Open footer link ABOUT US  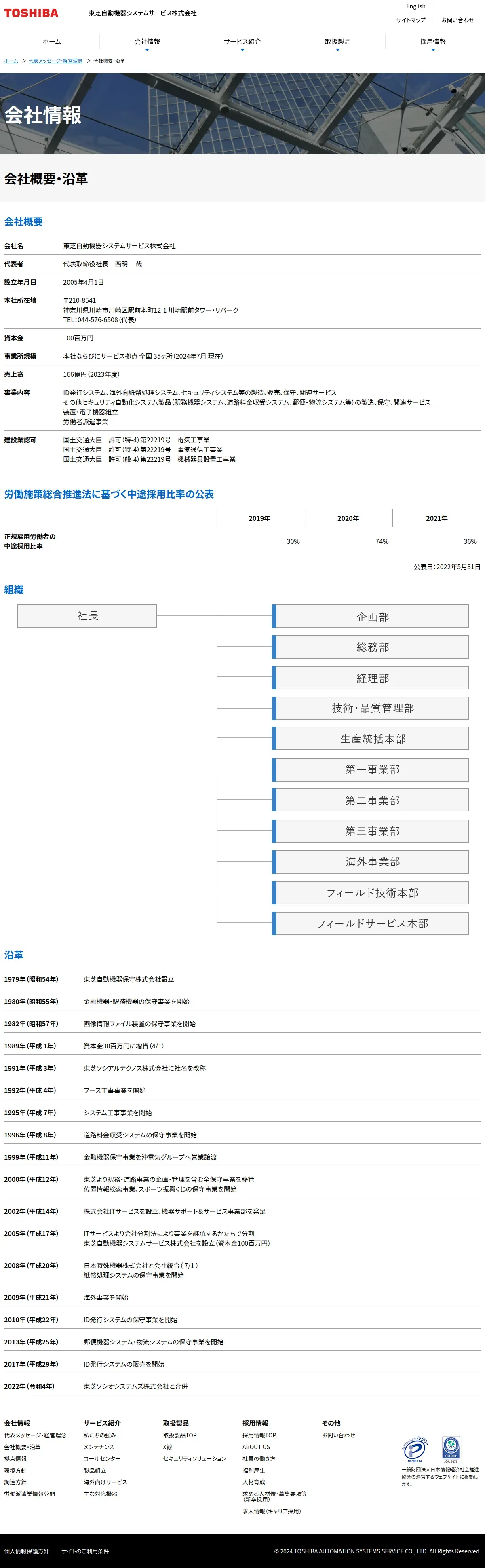coord(256,1447)
